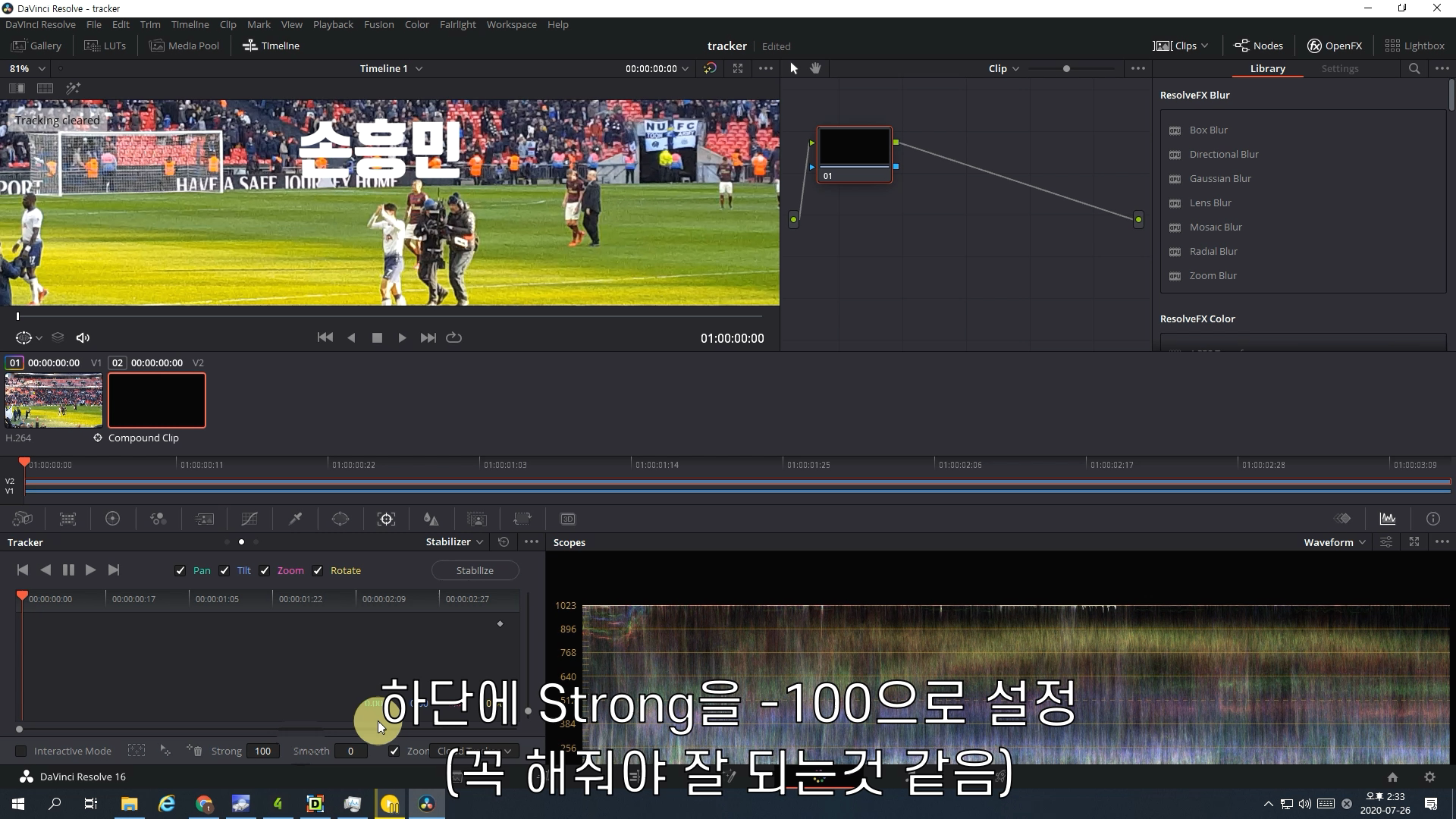Click the Tracker palette icon
1456x819 pixels.
[x=386, y=519]
